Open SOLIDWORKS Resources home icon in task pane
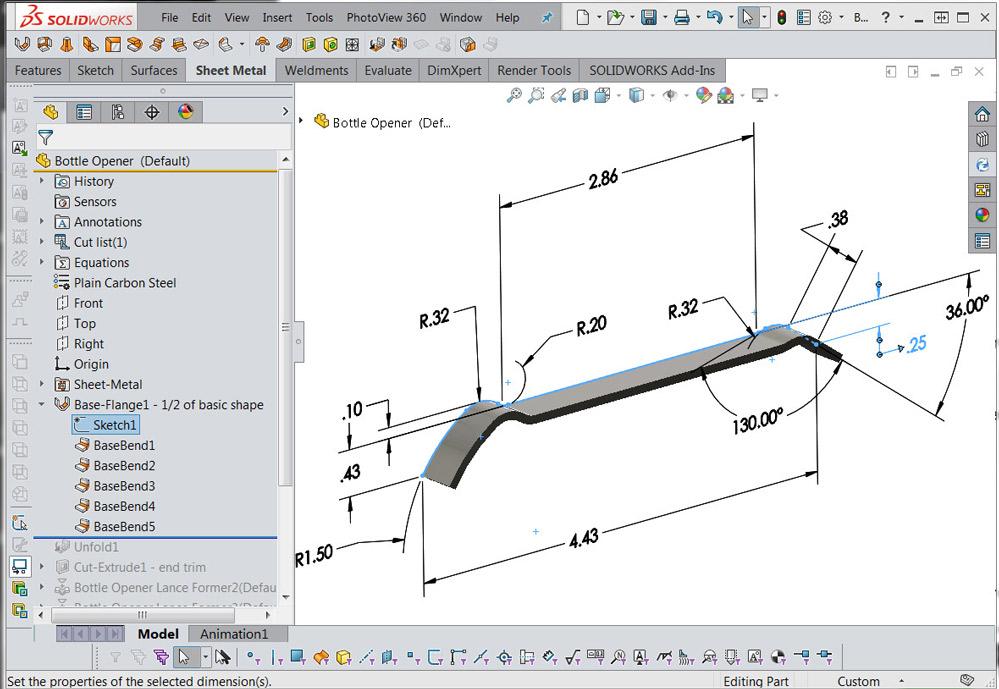Image resolution: width=999 pixels, height=689 pixels. pos(982,114)
